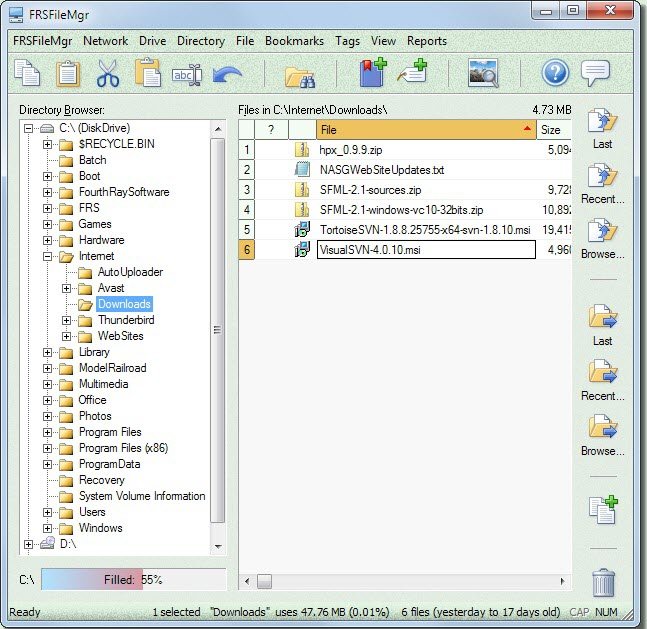The width and height of the screenshot is (647, 629).
Task: Click the C:\ Filled 55% usage bar
Action: (133, 579)
